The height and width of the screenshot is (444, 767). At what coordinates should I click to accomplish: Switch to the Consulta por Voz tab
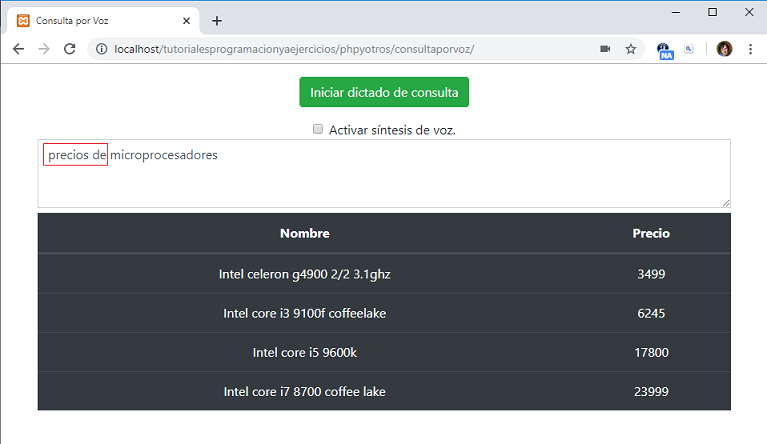[x=103, y=21]
